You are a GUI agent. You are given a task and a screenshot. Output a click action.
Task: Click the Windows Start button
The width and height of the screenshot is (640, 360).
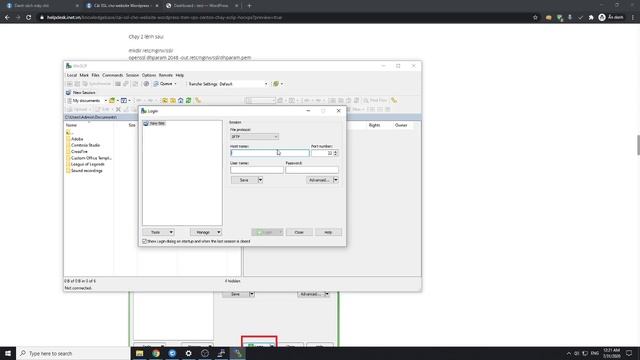8,353
